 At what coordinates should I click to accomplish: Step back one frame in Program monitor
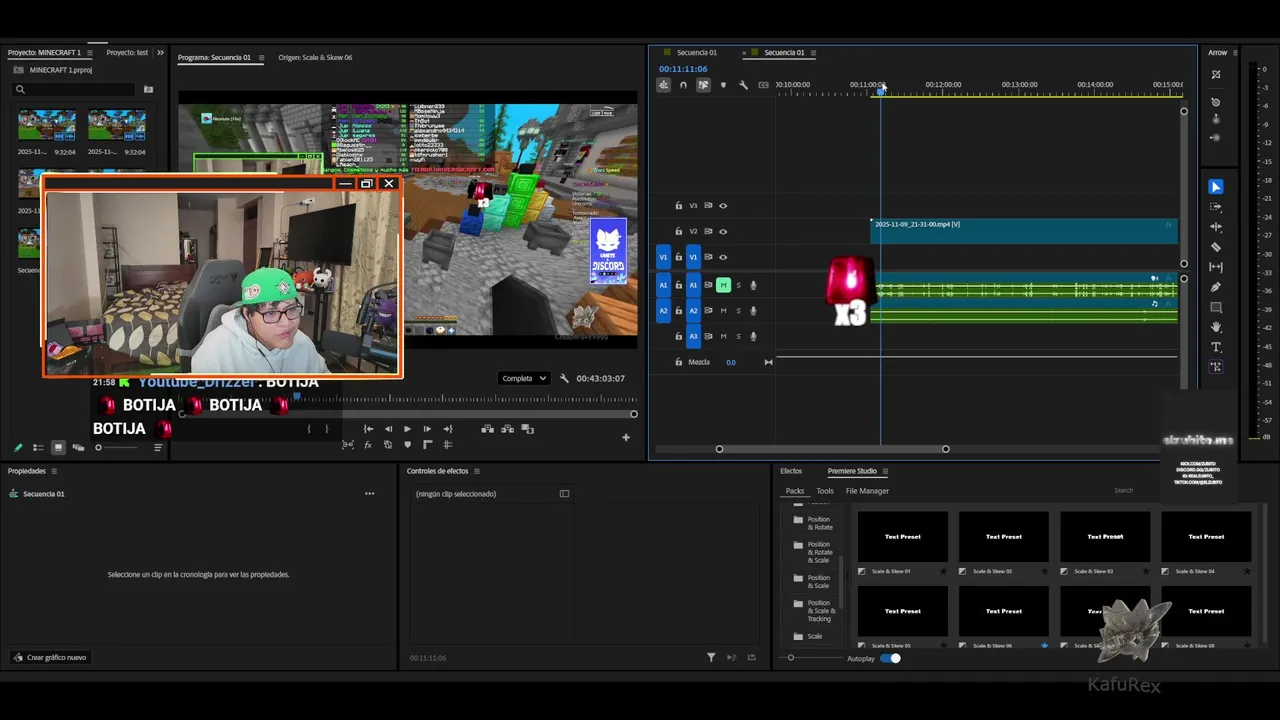pos(388,429)
